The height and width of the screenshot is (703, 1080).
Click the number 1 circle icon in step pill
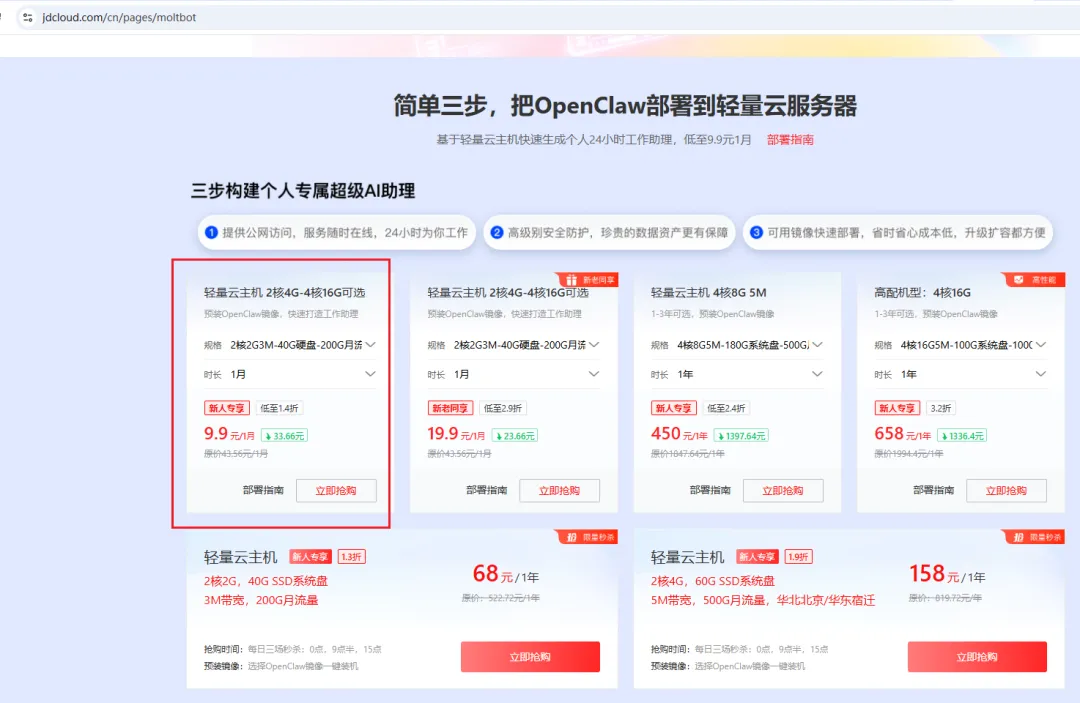(x=211, y=233)
